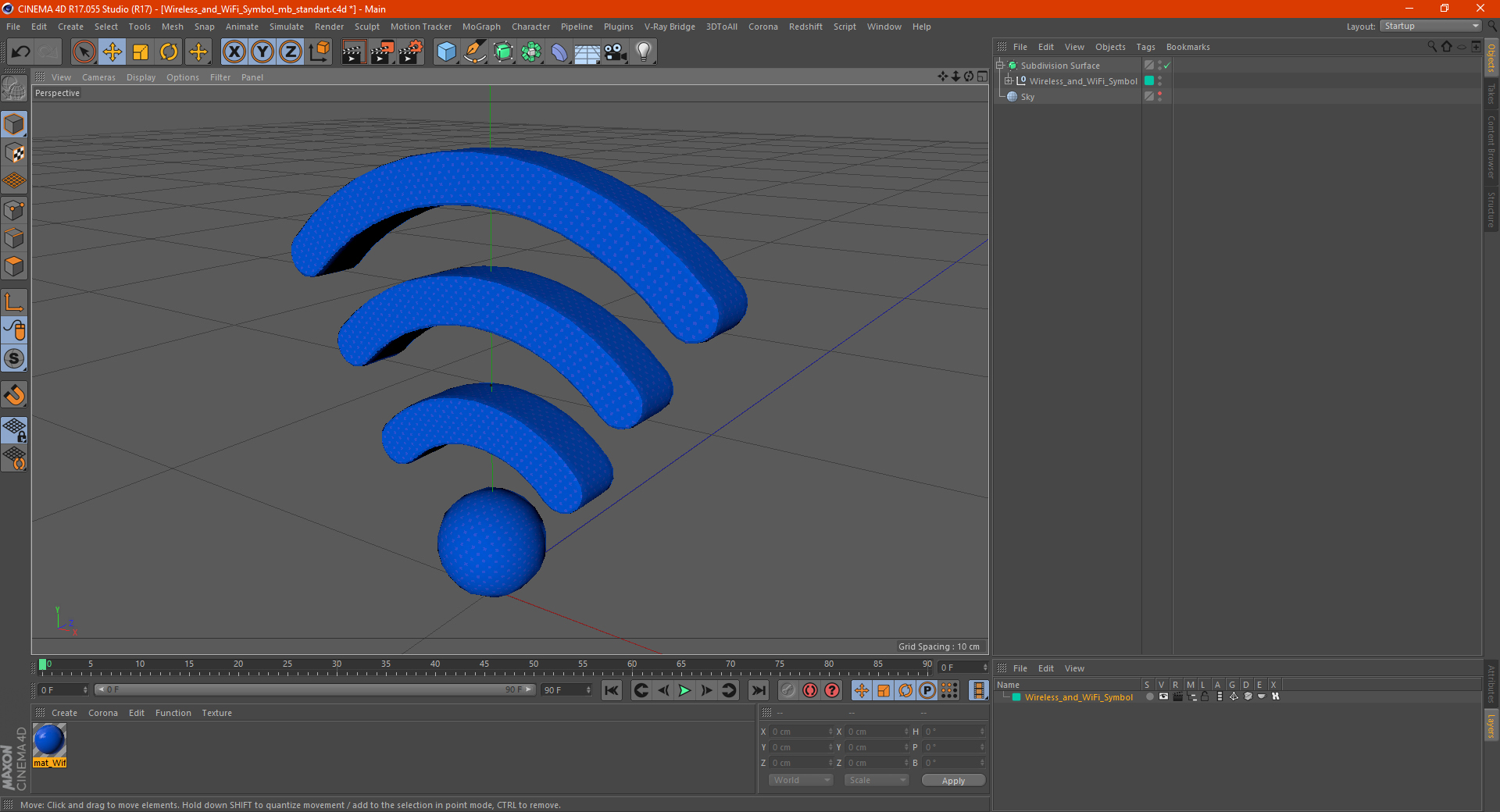This screenshot has width=1500, height=812.
Task: Switch to Edges mode
Action: tap(14, 238)
